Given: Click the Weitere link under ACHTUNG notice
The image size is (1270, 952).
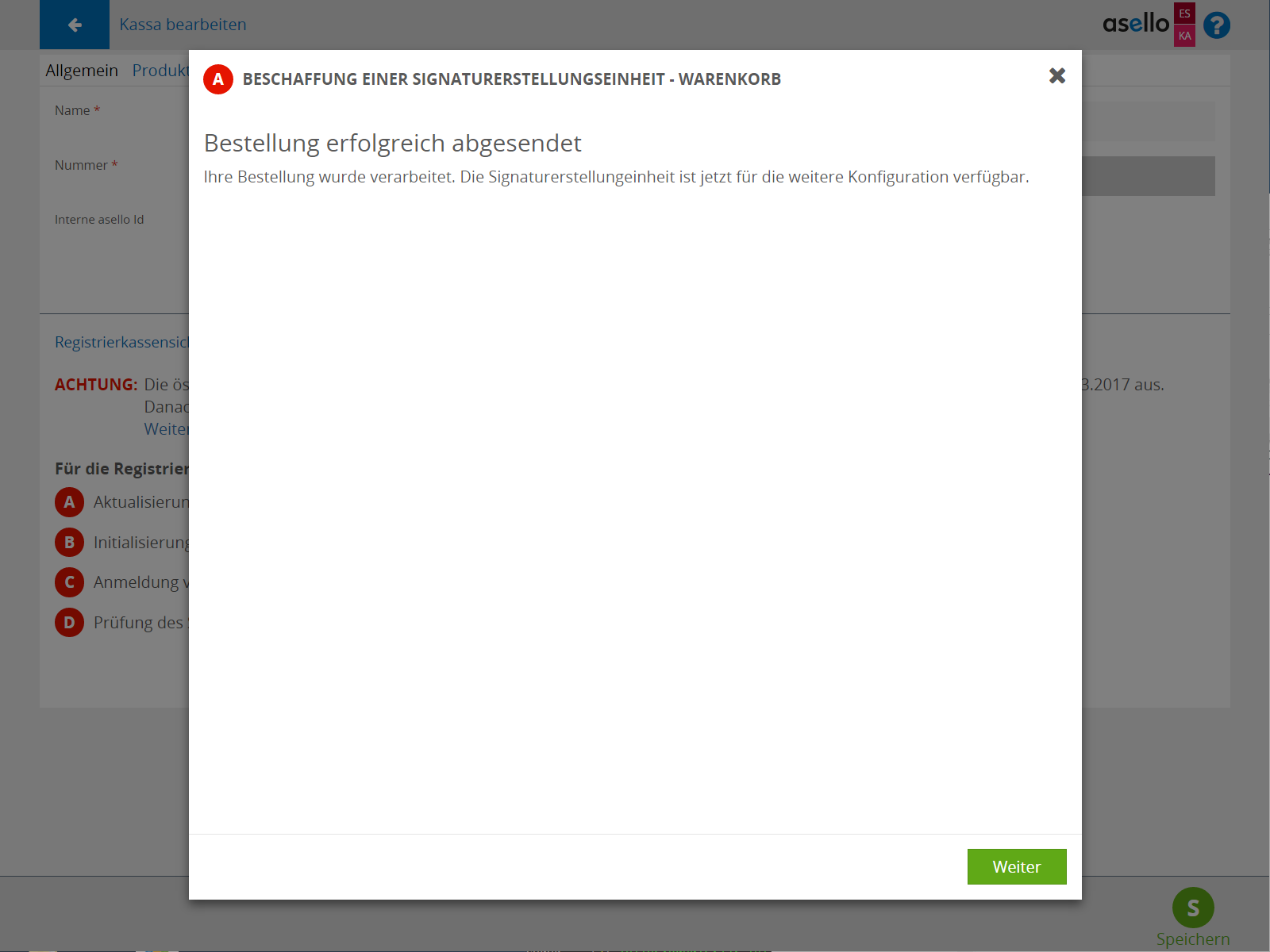Looking at the screenshot, I should 166,429.
